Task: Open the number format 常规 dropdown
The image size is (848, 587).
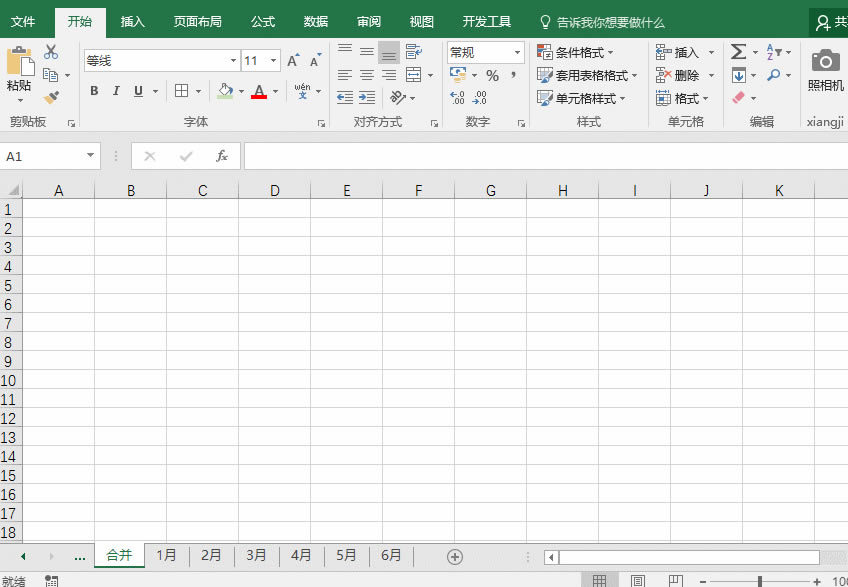Action: [518, 52]
